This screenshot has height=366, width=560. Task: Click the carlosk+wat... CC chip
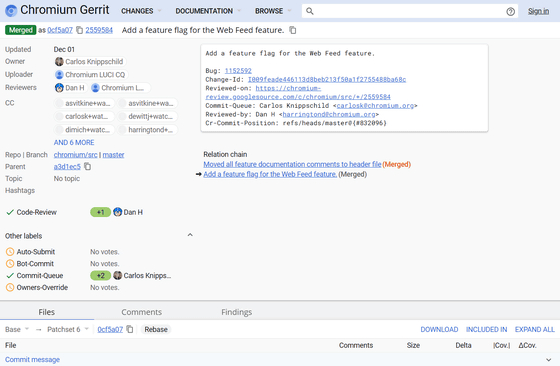tap(84, 116)
